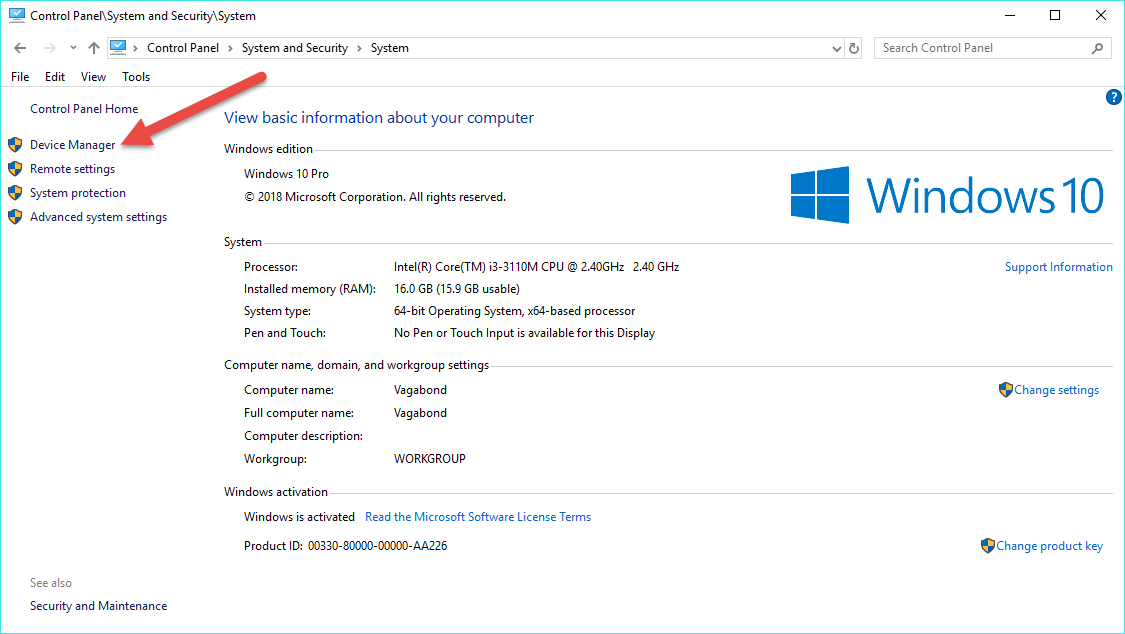Open the View menu

point(93,77)
